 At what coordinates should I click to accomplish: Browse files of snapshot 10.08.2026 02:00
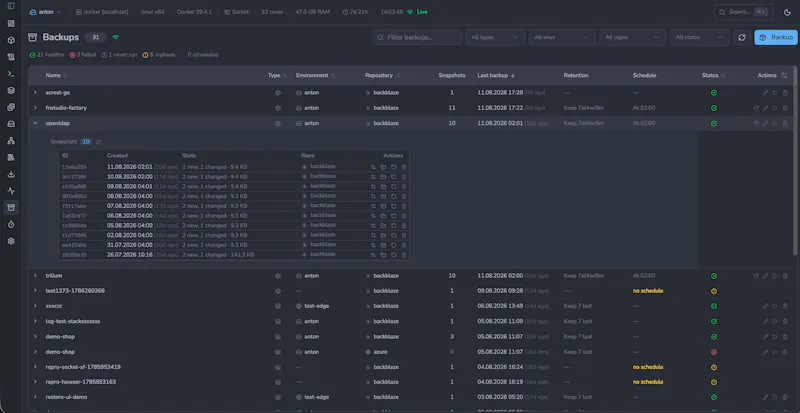pos(383,177)
